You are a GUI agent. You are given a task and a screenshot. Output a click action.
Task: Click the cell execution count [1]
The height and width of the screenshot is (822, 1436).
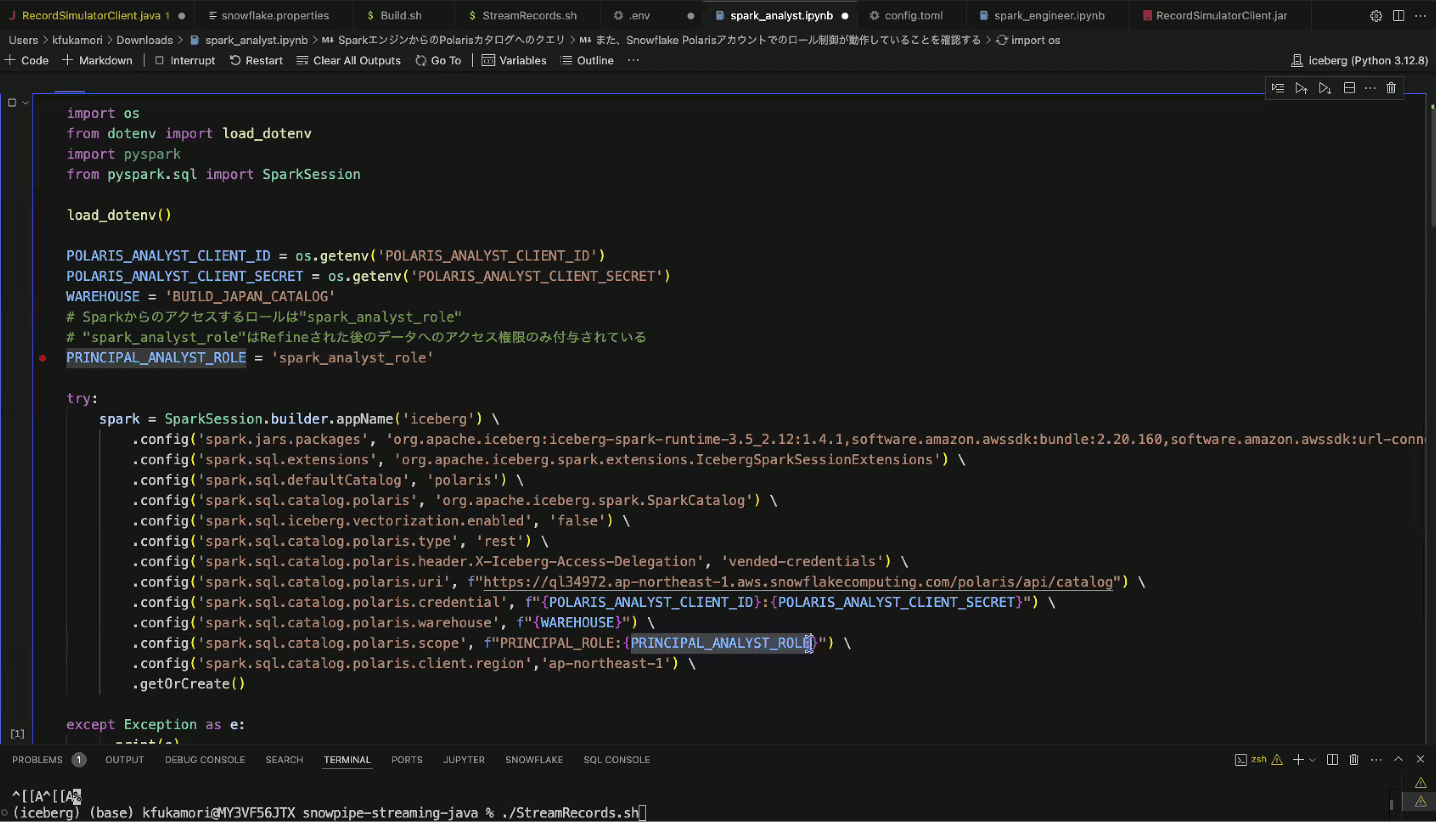click(x=17, y=734)
